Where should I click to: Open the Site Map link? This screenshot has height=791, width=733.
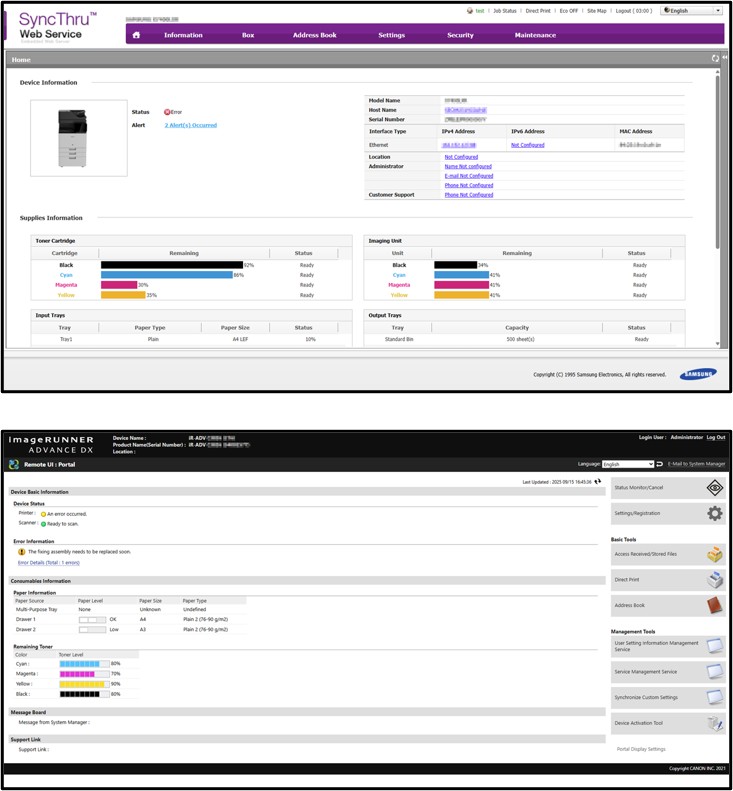coord(597,11)
